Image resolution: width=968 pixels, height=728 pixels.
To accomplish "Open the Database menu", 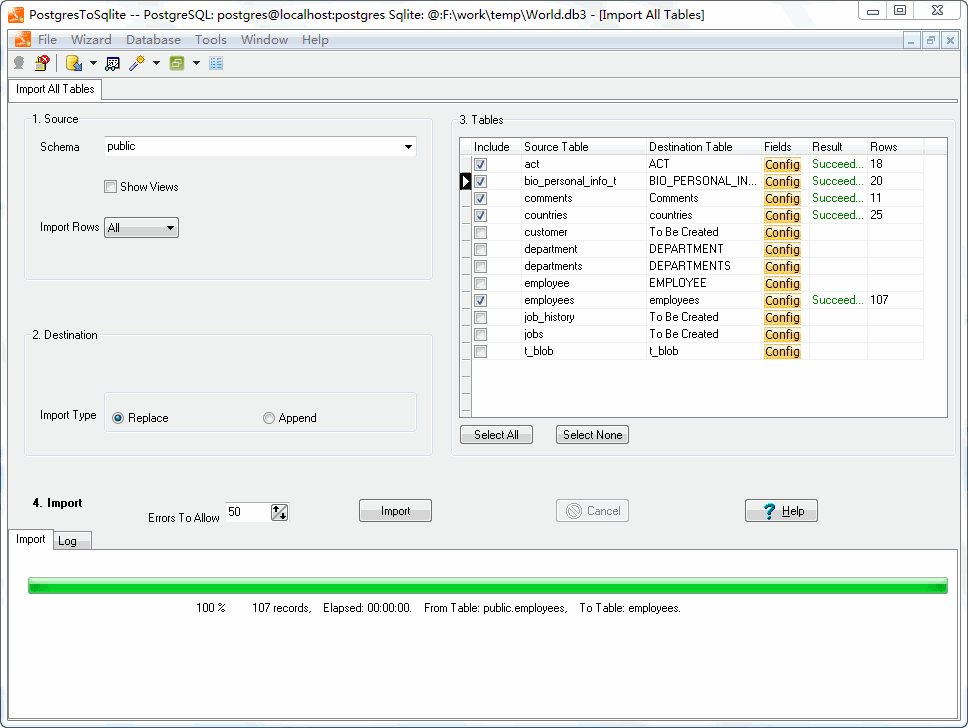I will tap(153, 40).
